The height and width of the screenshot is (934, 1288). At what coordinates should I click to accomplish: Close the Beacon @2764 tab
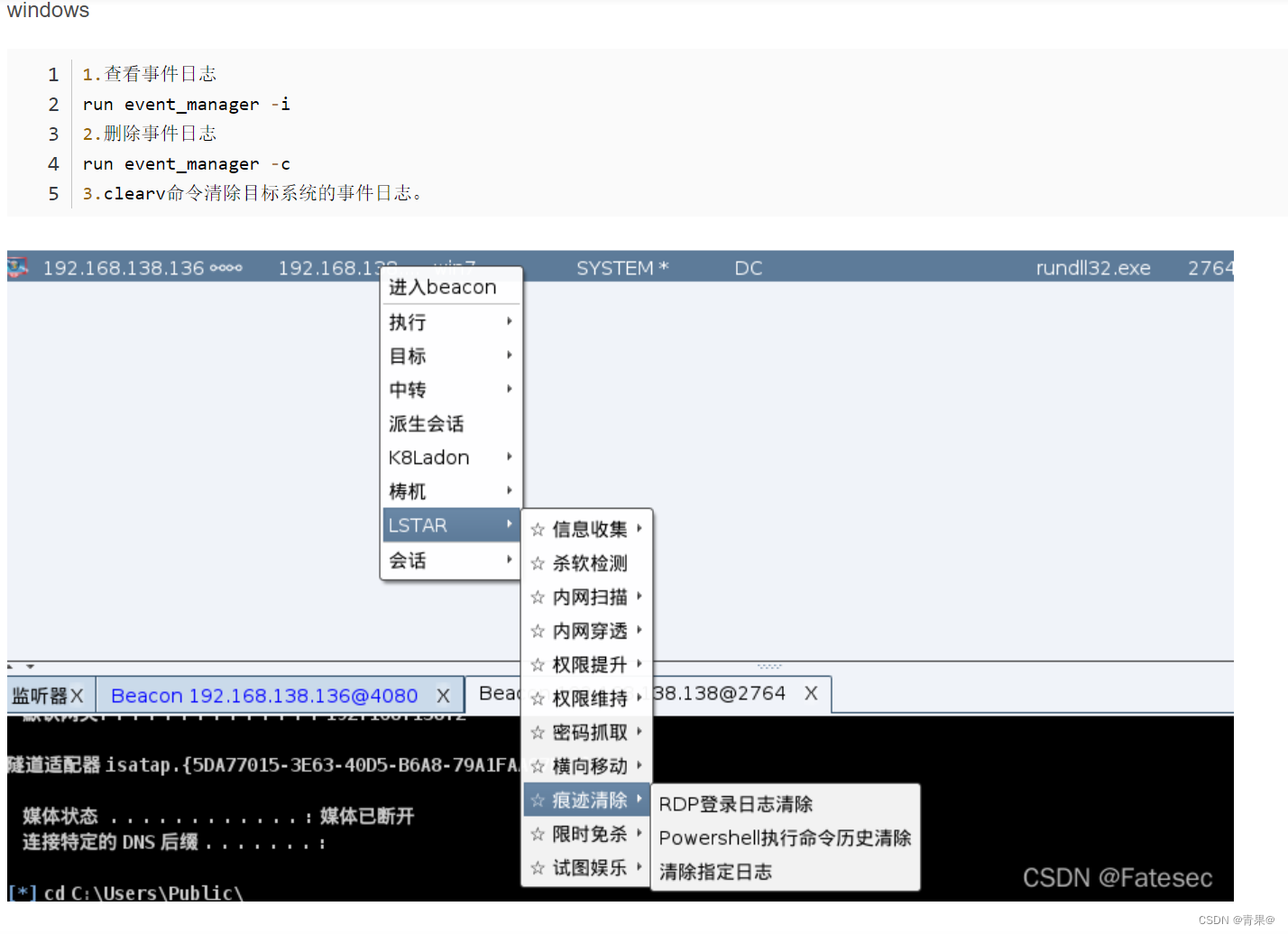point(811,693)
